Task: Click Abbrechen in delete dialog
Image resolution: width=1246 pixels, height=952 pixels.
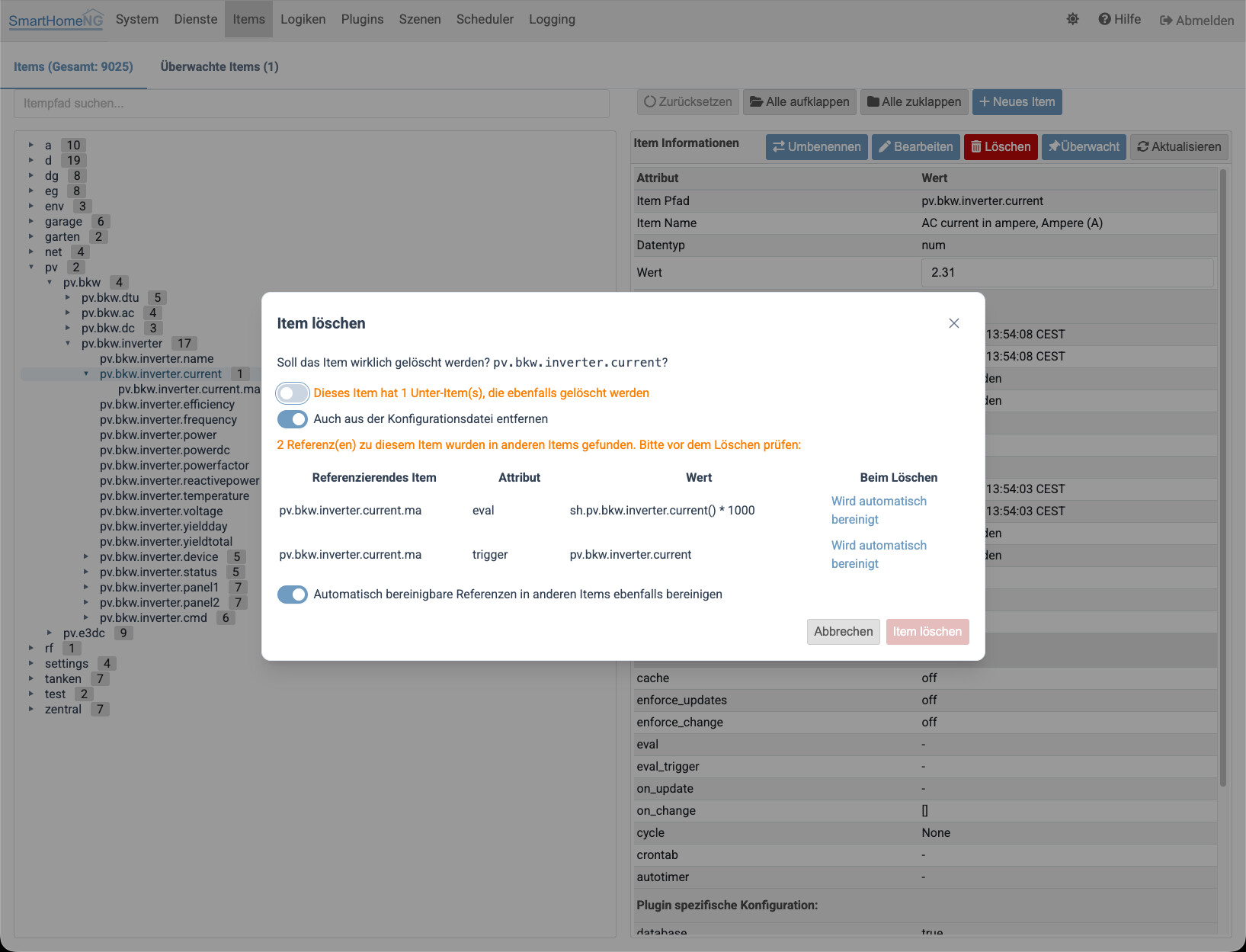Action: coord(844,631)
